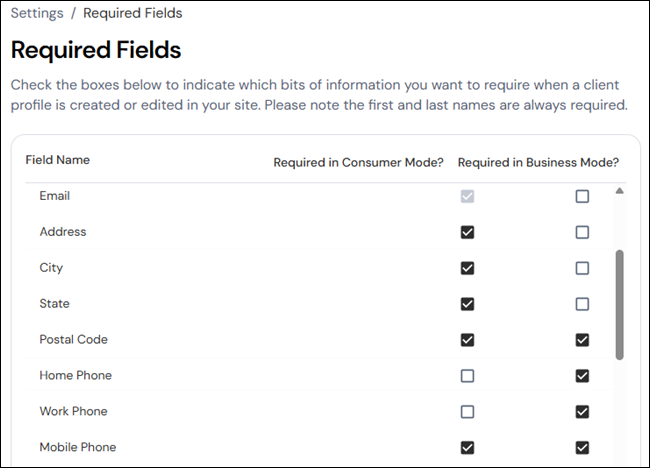Uncheck City required in Consumer Mode
The width and height of the screenshot is (650, 468).
coord(467,268)
